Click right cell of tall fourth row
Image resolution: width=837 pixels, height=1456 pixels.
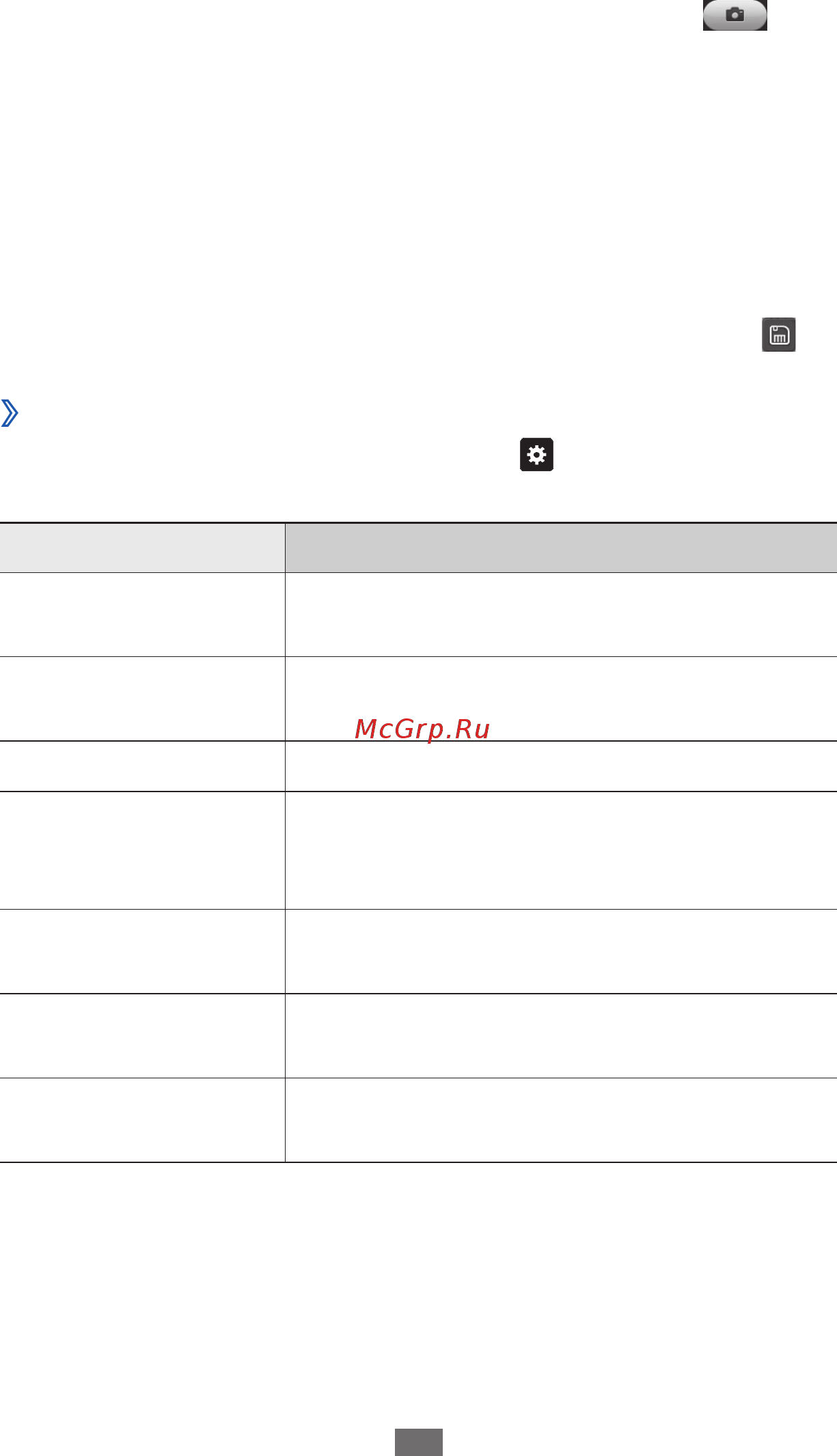tap(561, 850)
